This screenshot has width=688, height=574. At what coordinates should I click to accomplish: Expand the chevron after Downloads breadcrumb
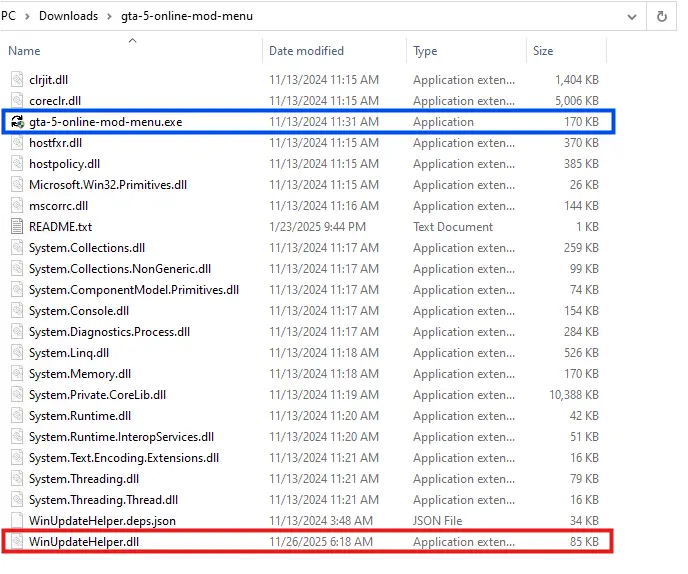point(109,16)
